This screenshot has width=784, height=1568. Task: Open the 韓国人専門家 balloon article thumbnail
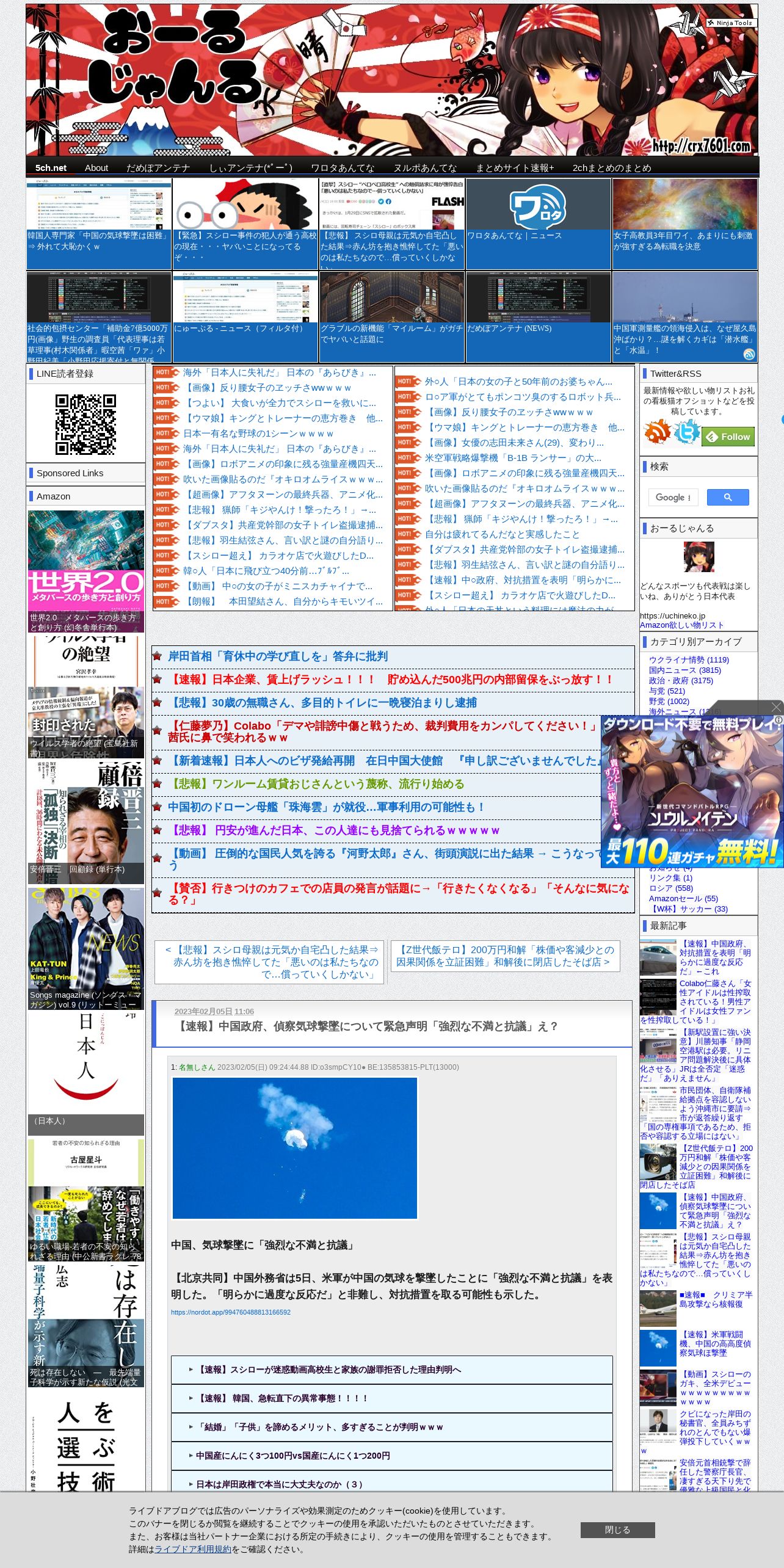[x=98, y=223]
